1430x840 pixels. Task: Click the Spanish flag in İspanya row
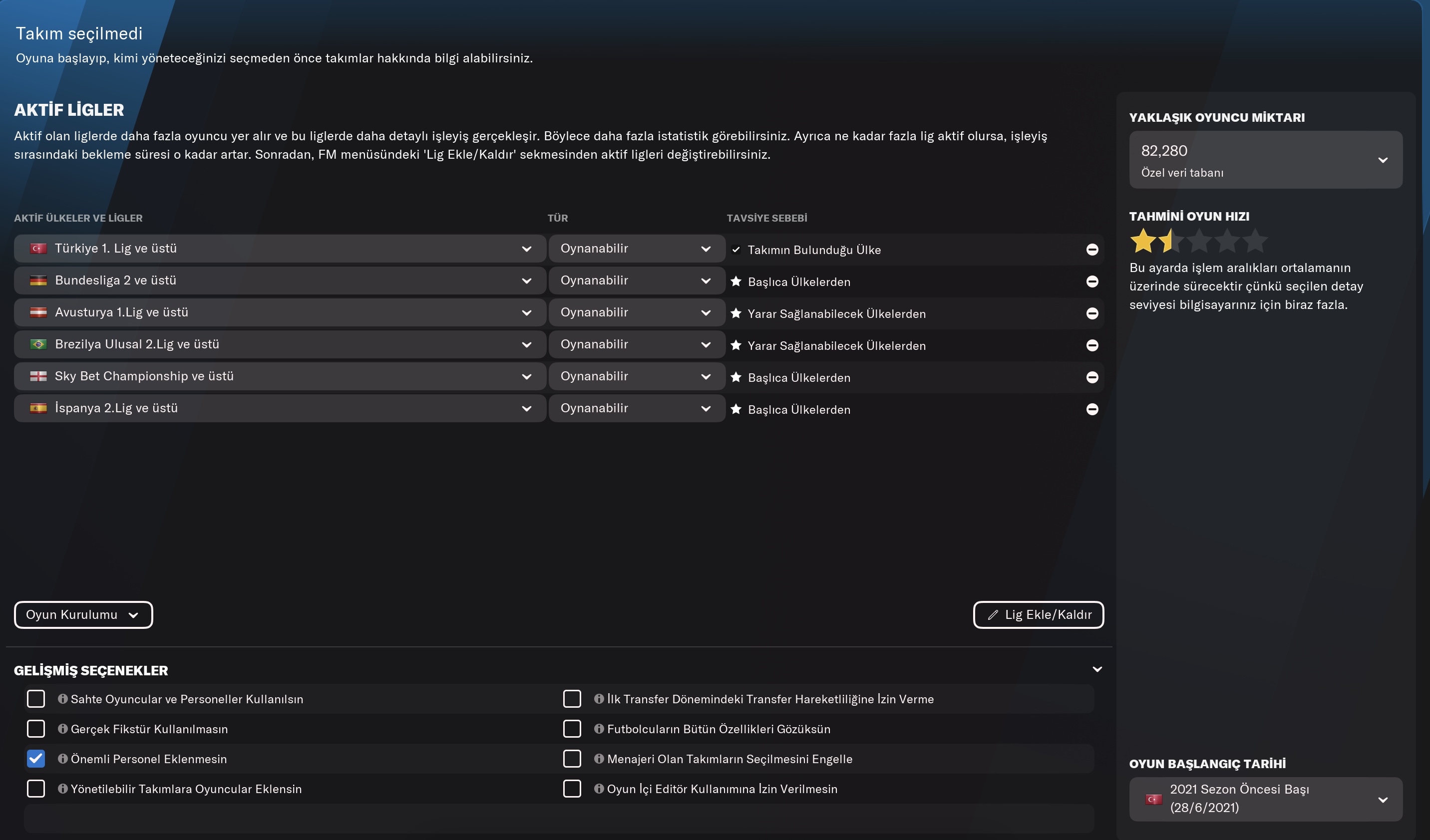tap(38, 408)
